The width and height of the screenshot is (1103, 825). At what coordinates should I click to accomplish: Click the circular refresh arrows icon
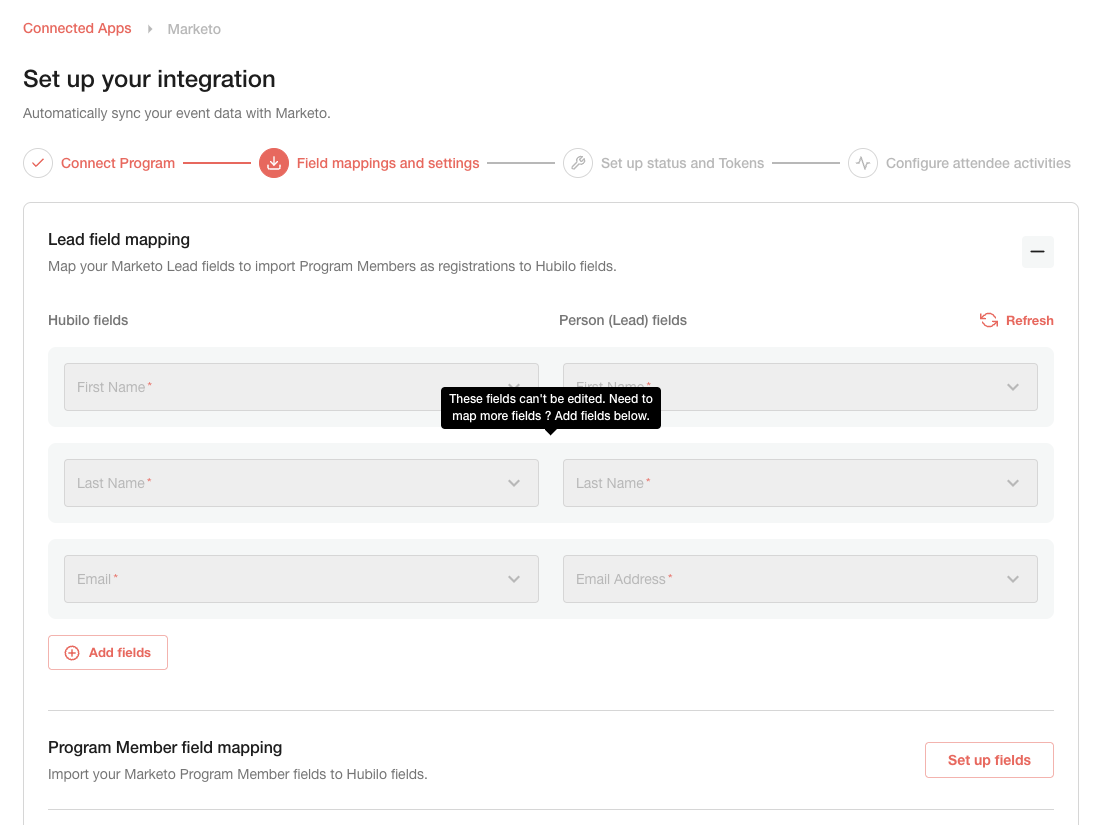coord(988,320)
